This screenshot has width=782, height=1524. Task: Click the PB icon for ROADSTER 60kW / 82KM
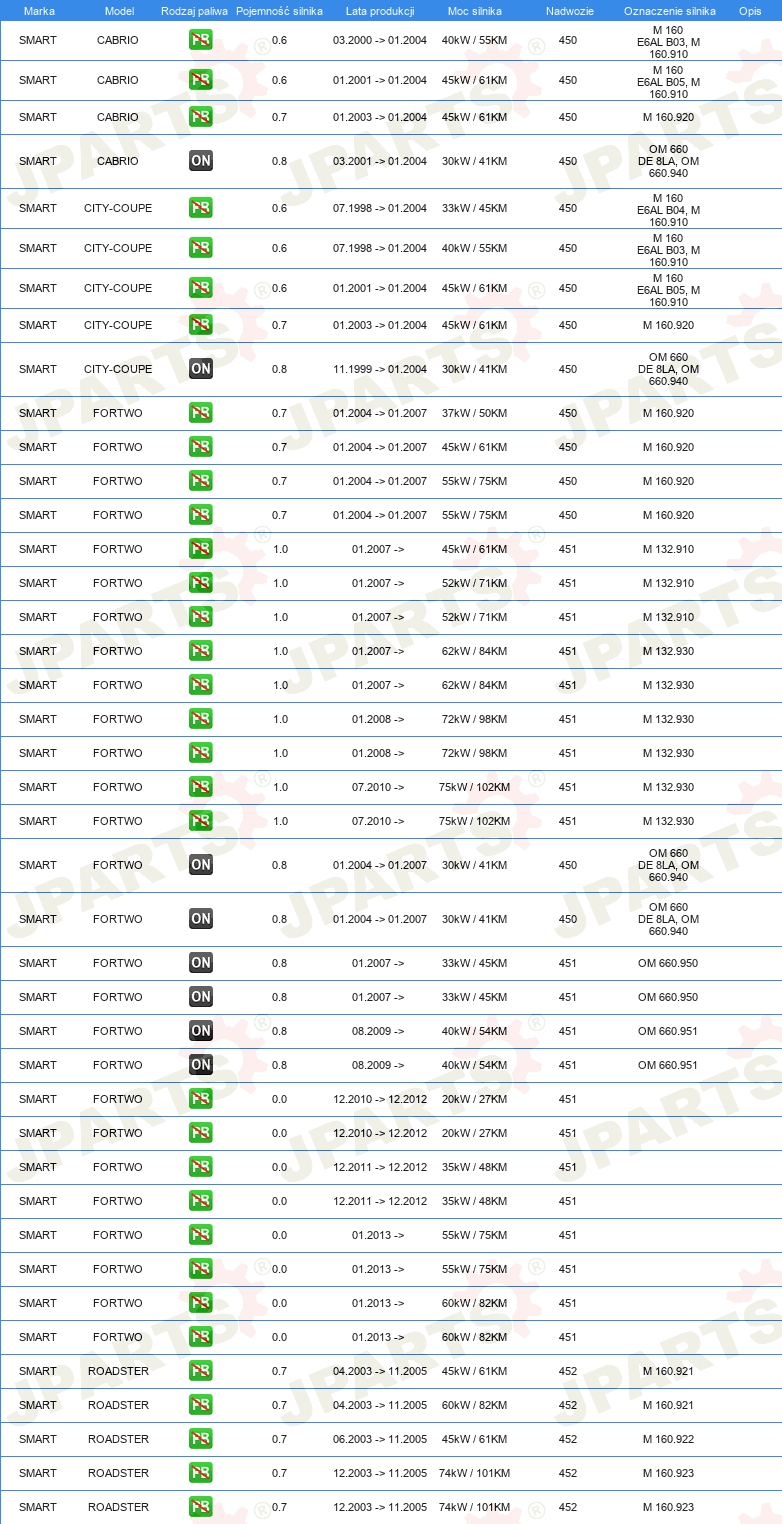tap(201, 1405)
